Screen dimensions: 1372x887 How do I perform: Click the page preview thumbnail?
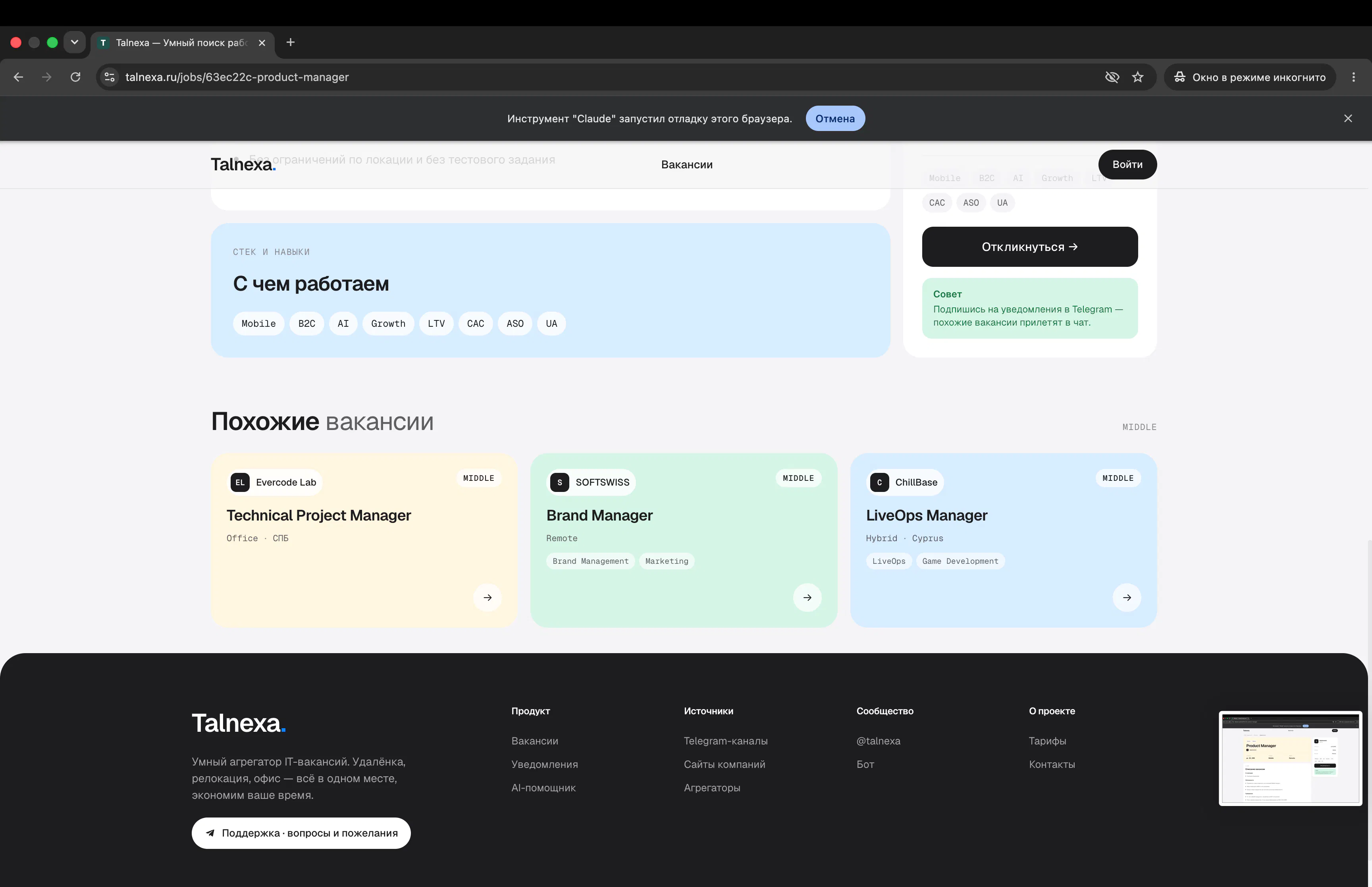click(1290, 758)
